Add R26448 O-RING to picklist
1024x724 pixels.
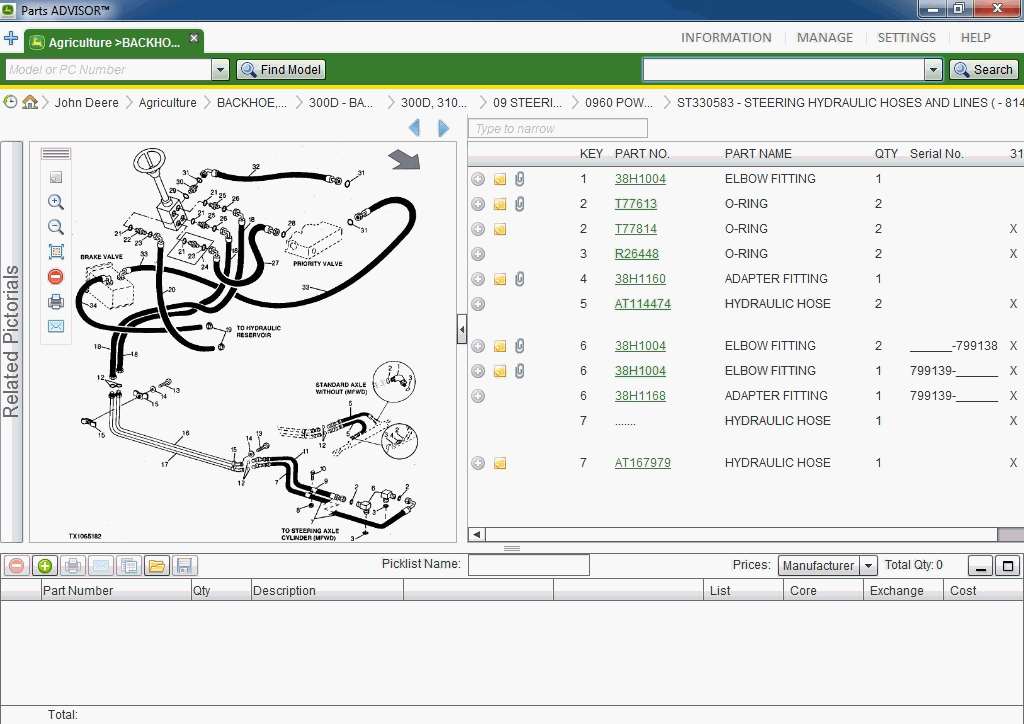click(478, 254)
